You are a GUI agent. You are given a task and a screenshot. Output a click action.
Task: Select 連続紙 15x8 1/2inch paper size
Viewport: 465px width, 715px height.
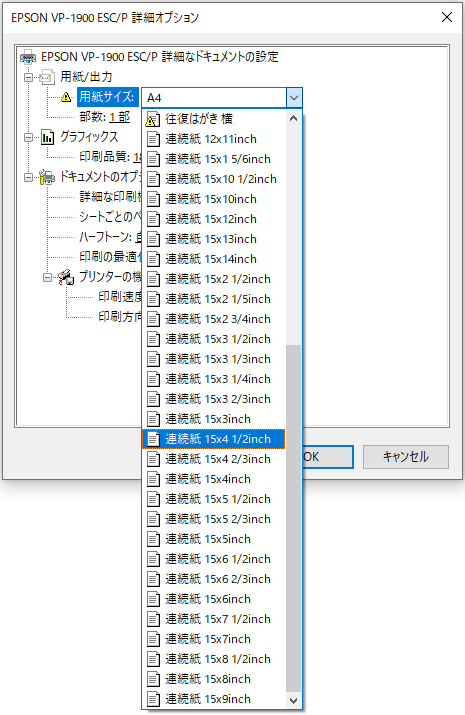[213, 659]
